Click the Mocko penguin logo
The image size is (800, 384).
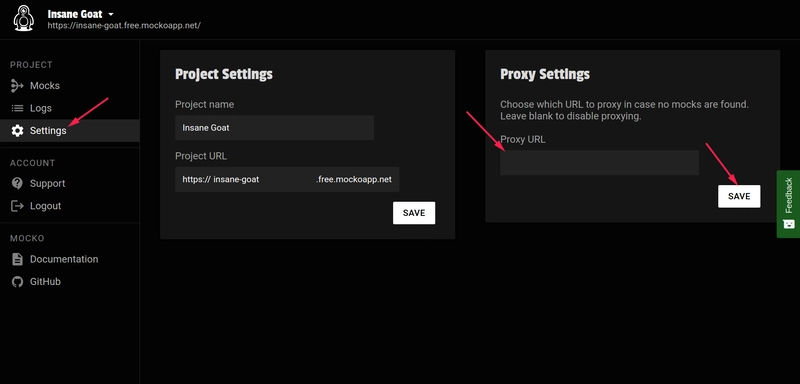click(x=23, y=19)
